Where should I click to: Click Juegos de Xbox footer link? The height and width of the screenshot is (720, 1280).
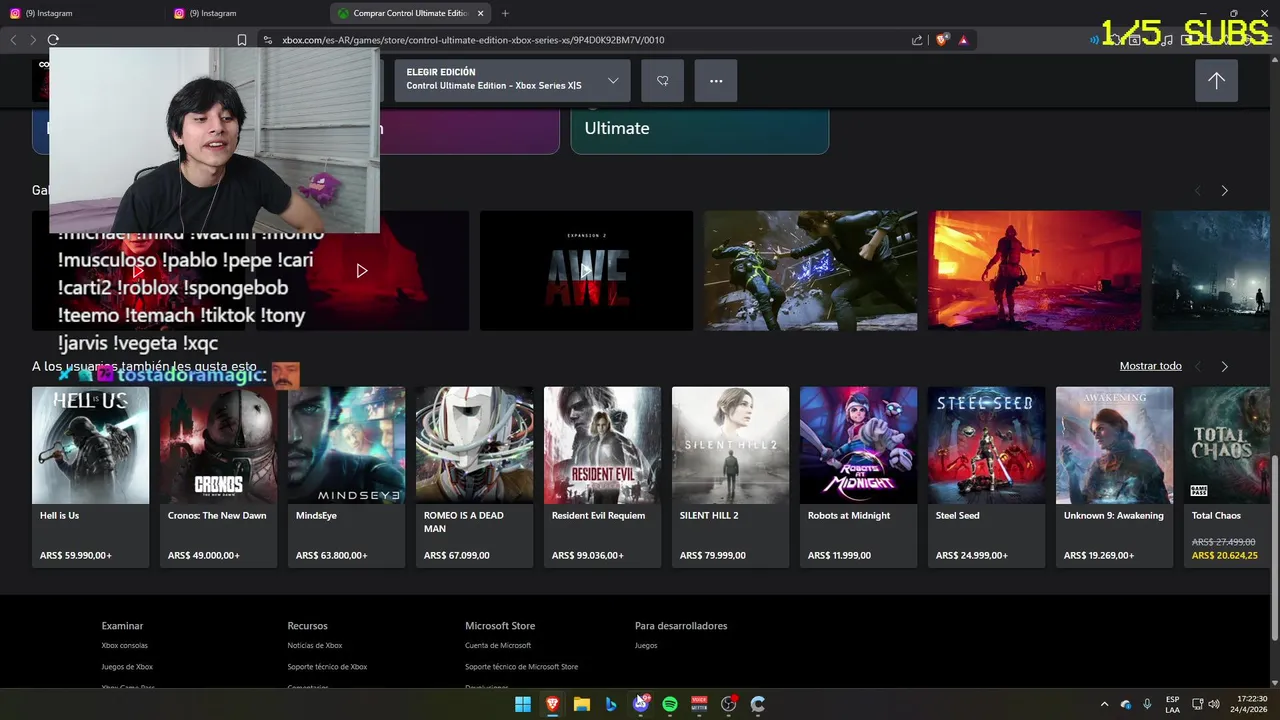[127, 667]
